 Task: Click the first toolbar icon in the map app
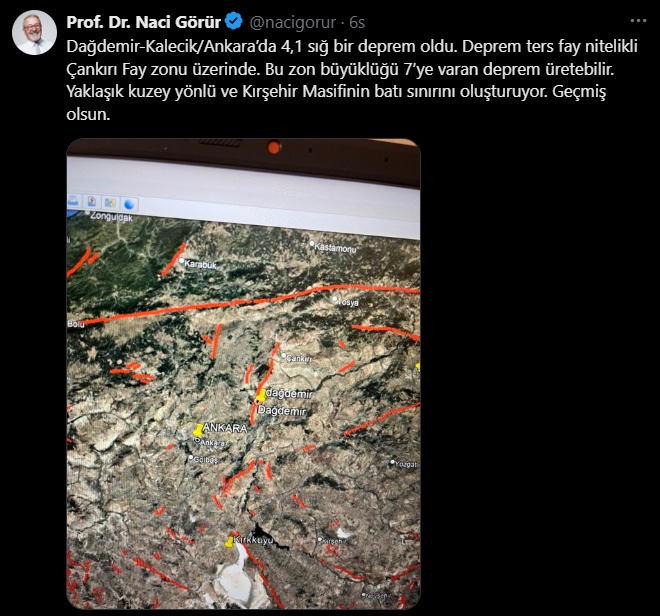pos(73,200)
